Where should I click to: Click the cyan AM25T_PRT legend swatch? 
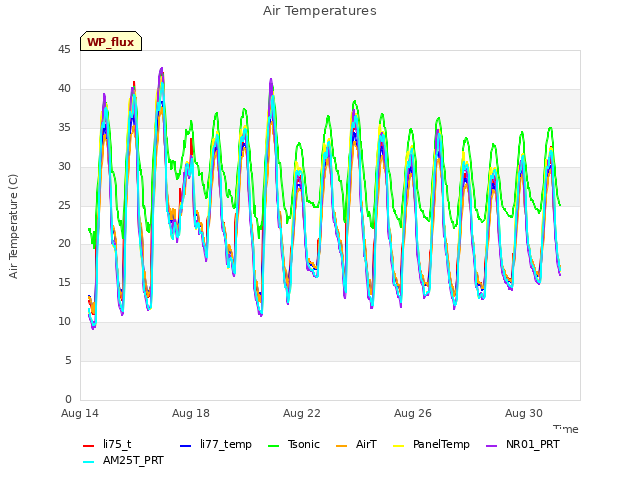point(88,462)
